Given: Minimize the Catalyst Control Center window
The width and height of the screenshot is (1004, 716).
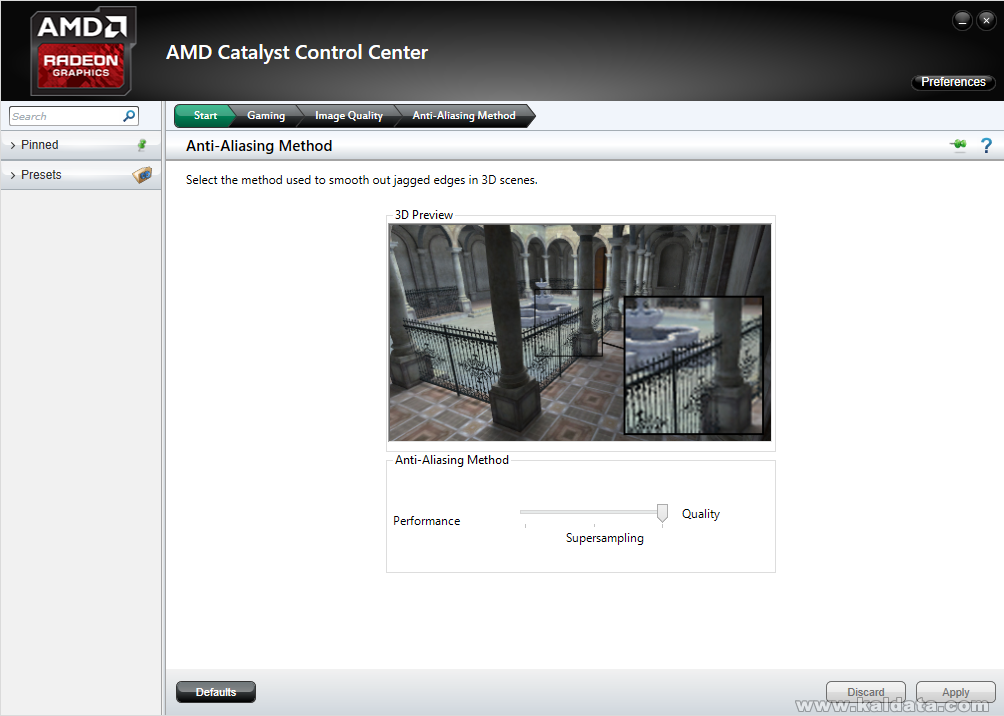Looking at the screenshot, I should (962, 20).
